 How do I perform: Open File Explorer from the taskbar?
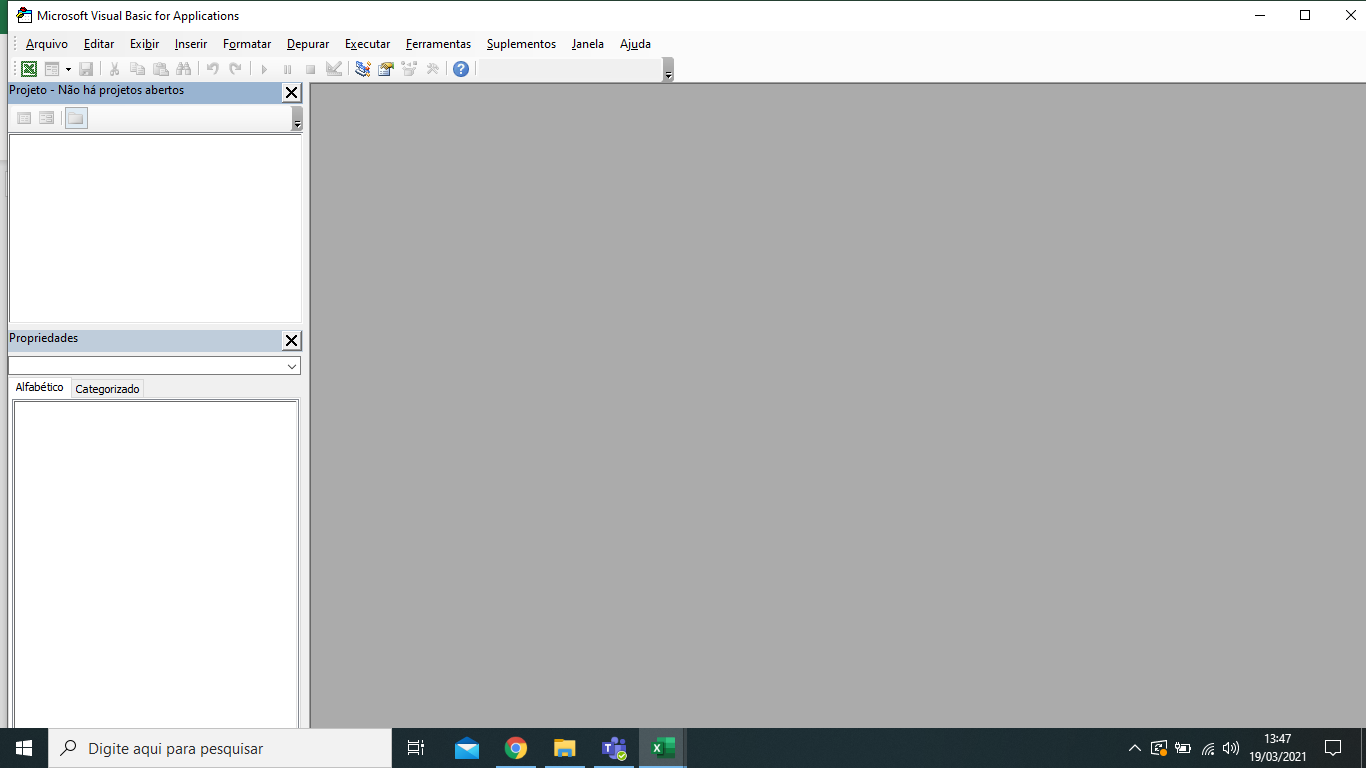coord(565,748)
